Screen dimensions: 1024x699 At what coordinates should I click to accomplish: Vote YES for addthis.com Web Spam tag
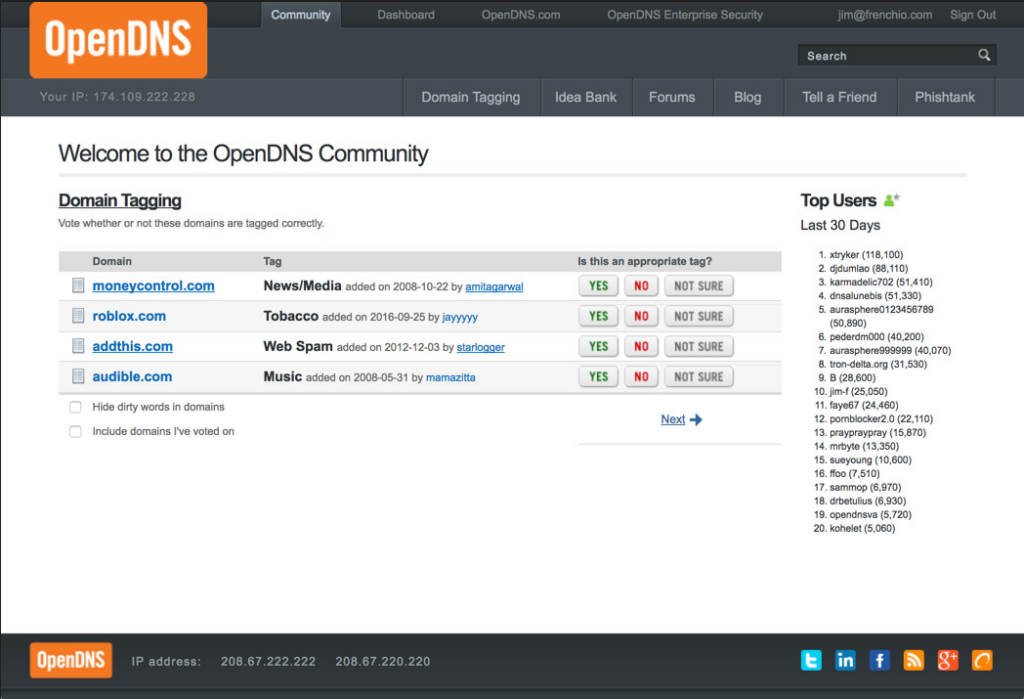click(x=598, y=346)
